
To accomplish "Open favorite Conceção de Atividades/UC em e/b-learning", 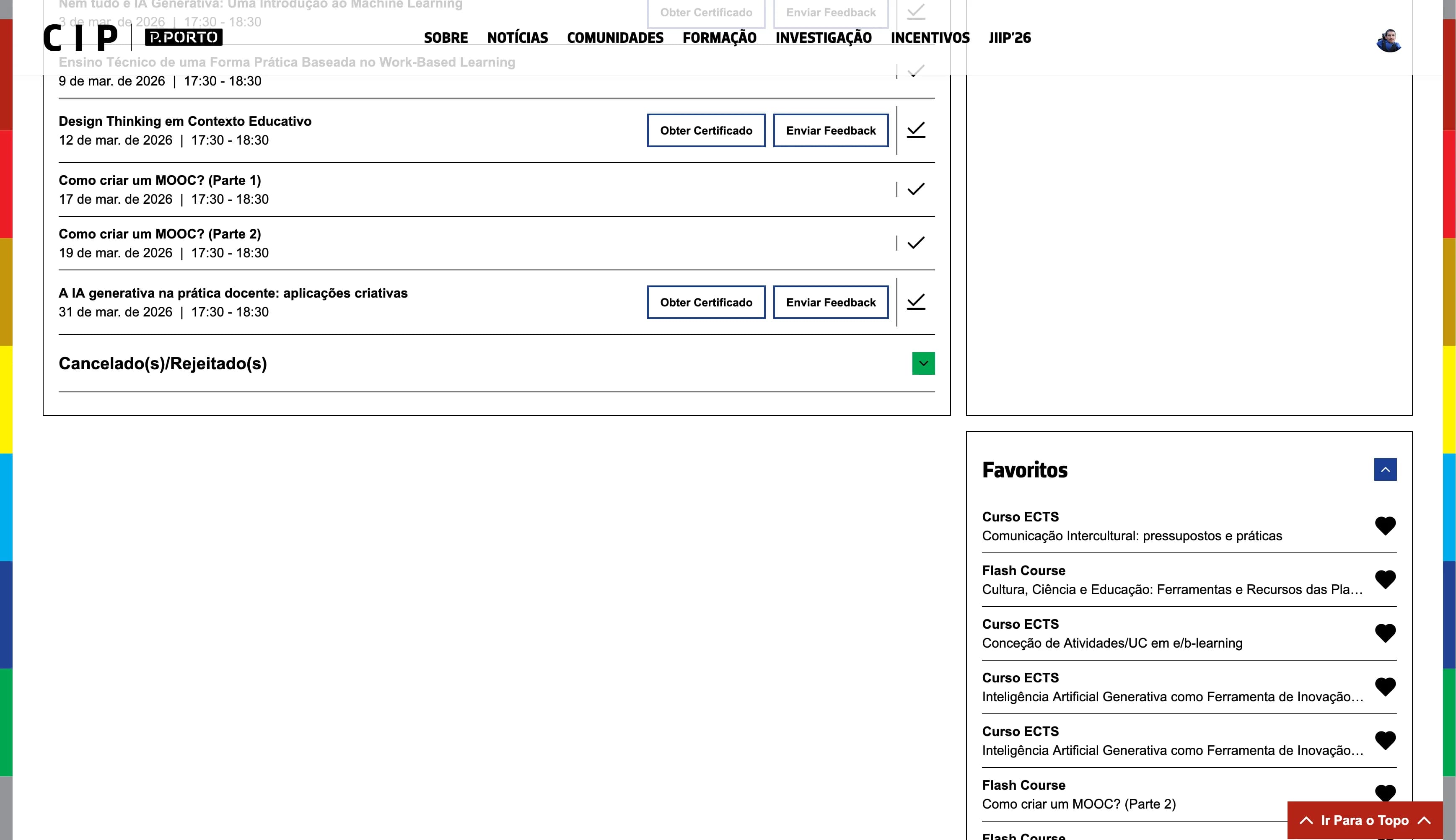I will click(x=1112, y=643).
